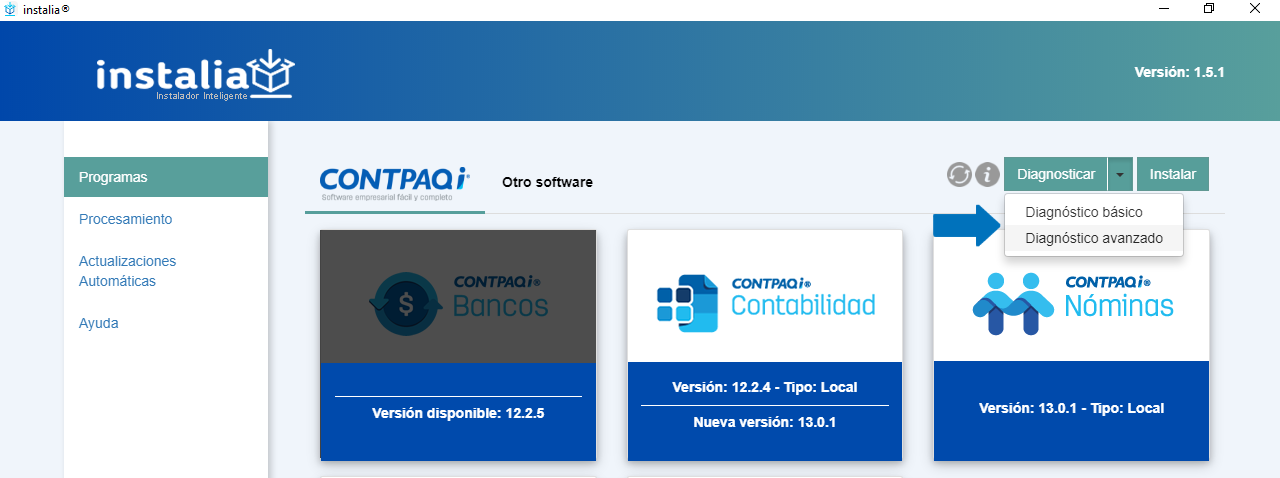
Task: Click Bancos available version 12.2.5 label
Action: [x=458, y=412]
